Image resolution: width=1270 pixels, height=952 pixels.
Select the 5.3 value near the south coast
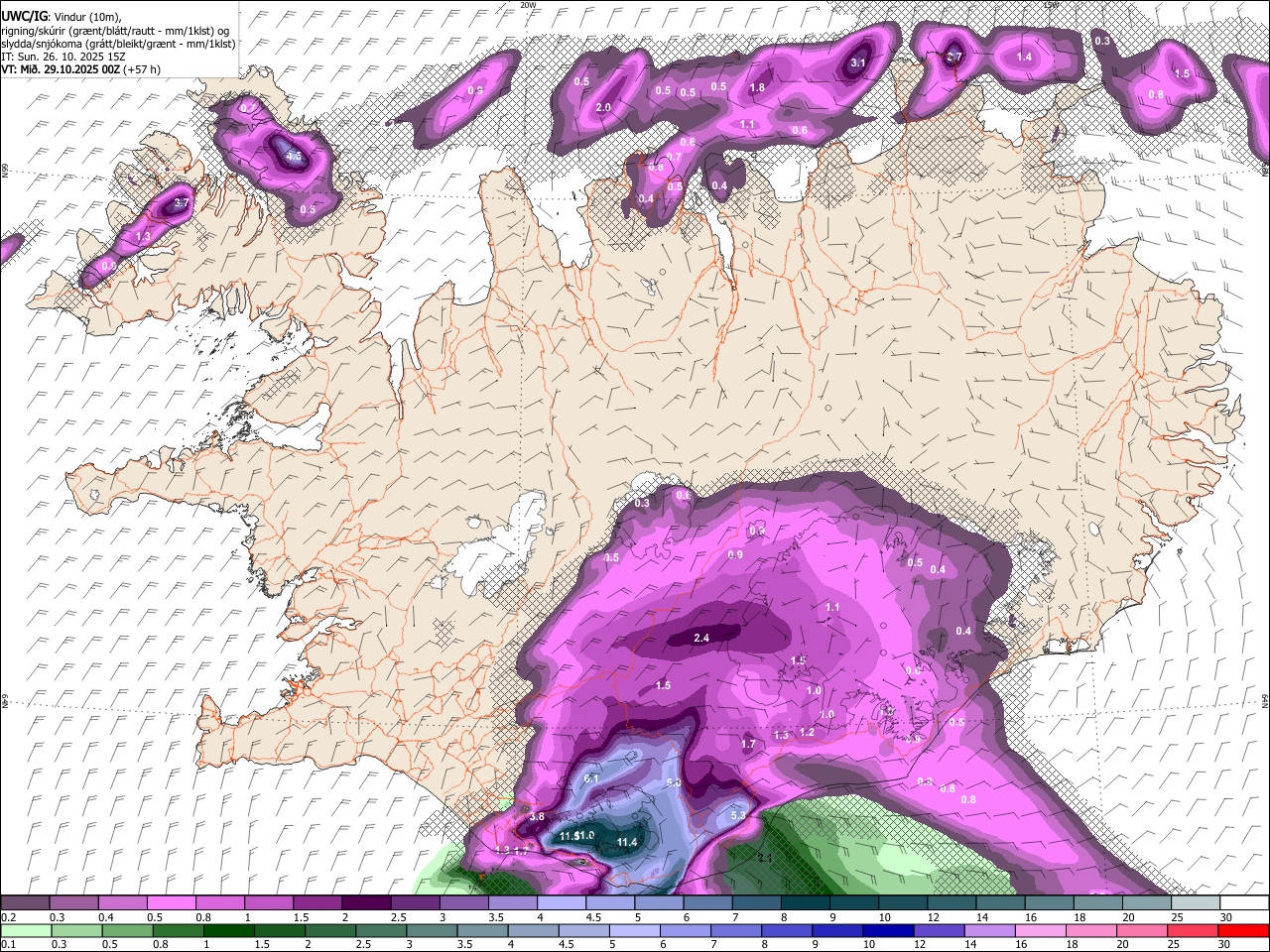pyautogui.click(x=737, y=815)
